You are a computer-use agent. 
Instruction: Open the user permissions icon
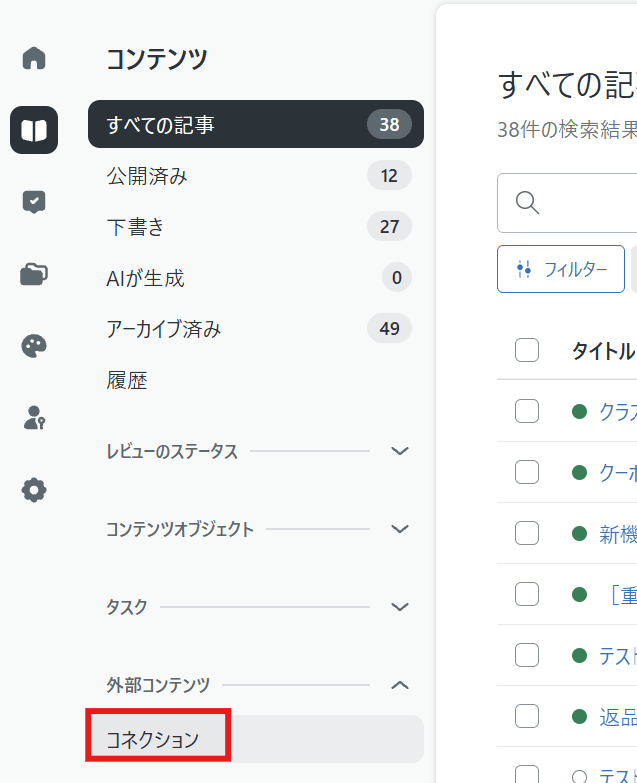[x=34, y=418]
